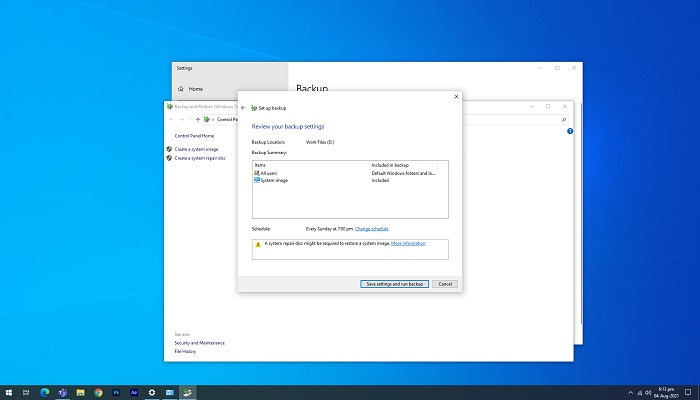Click Save settings and run backup
700x400 pixels.
394,284
